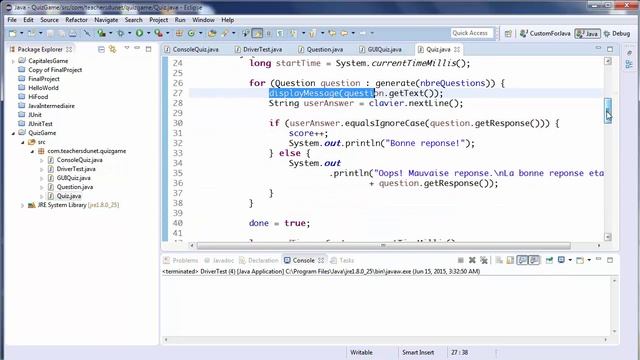Click the editor vertical scrollbar thumb
Image resolution: width=640 pixels, height=360 pixels.
tap(608, 110)
